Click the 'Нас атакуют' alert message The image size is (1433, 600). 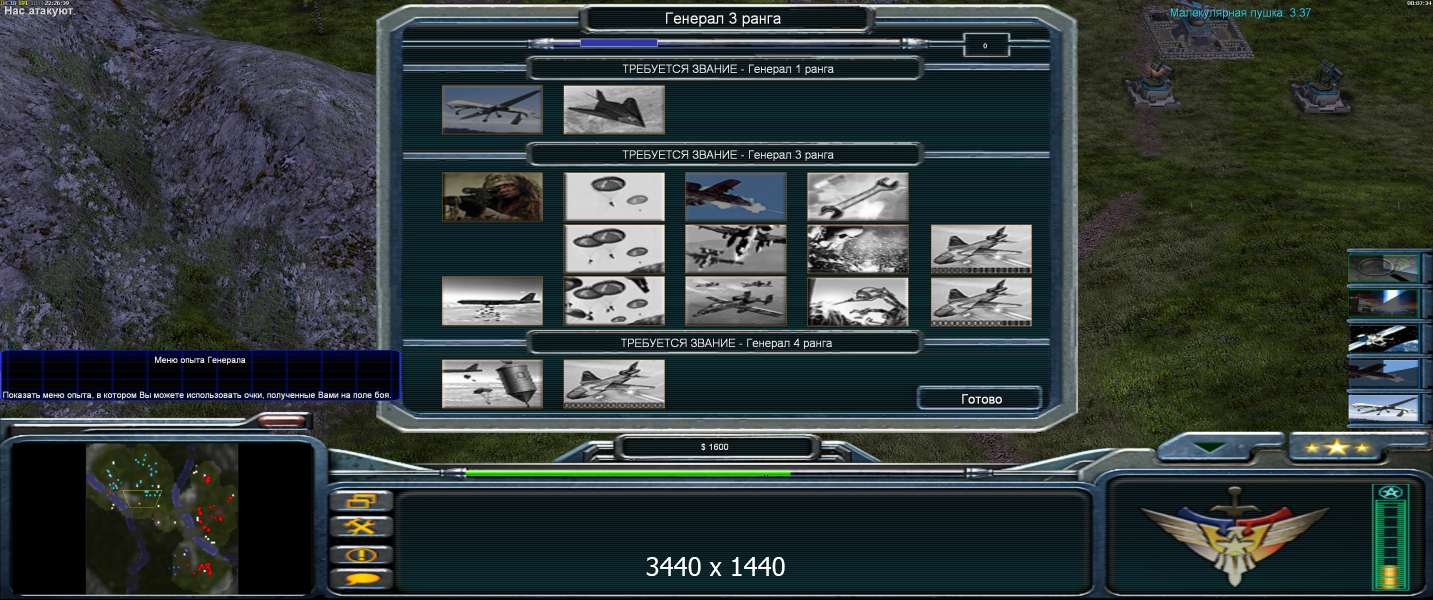[40, 11]
